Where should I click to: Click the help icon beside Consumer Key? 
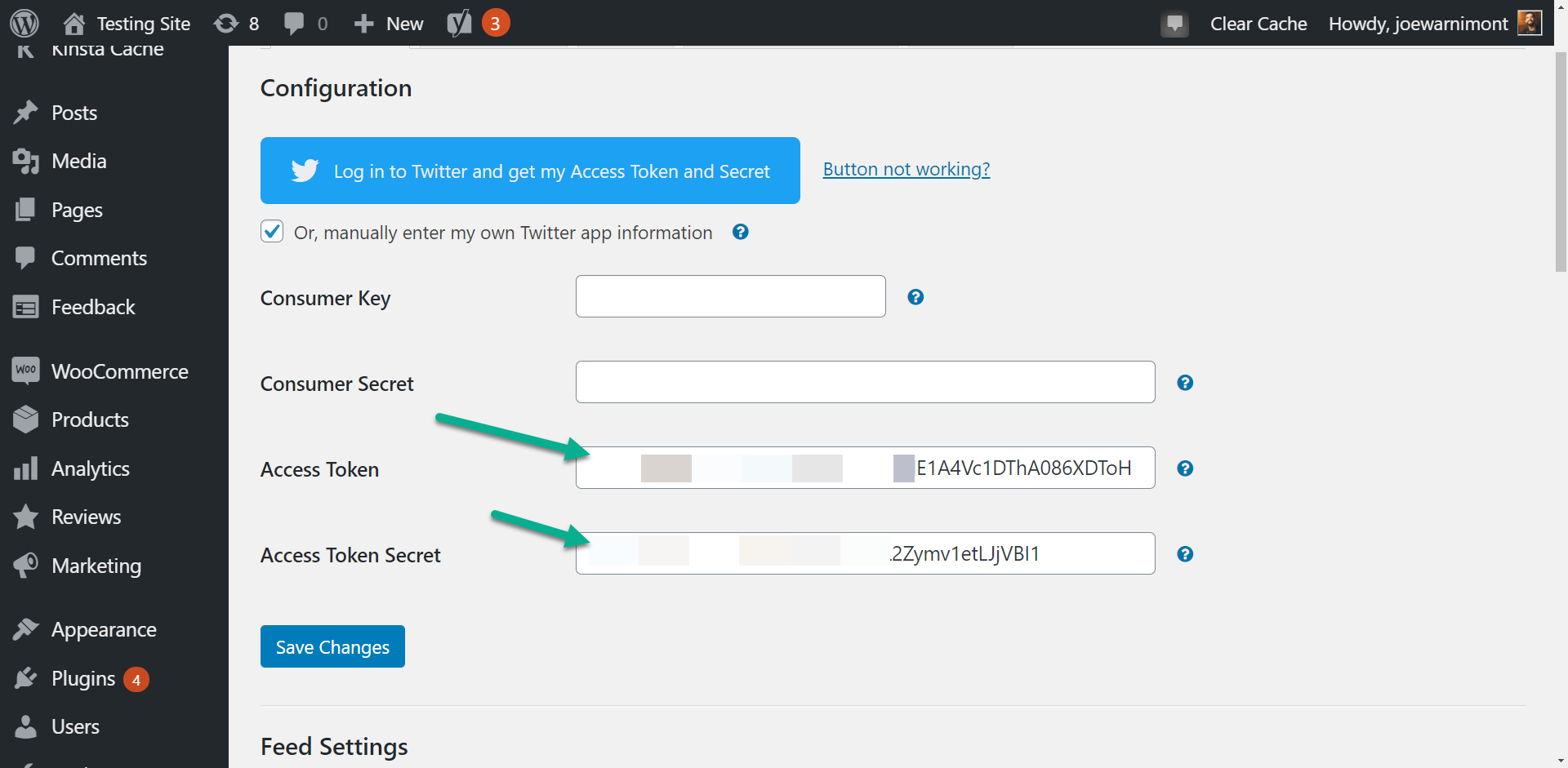[x=915, y=297]
